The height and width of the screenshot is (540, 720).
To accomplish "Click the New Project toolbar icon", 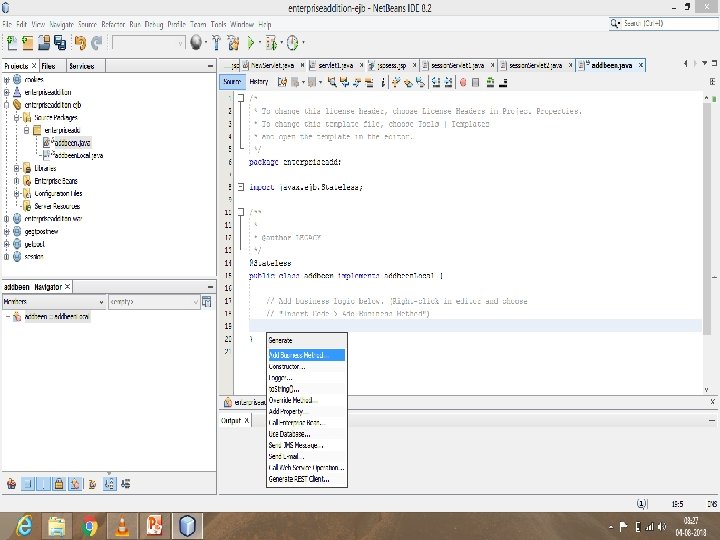I will (x=28, y=43).
